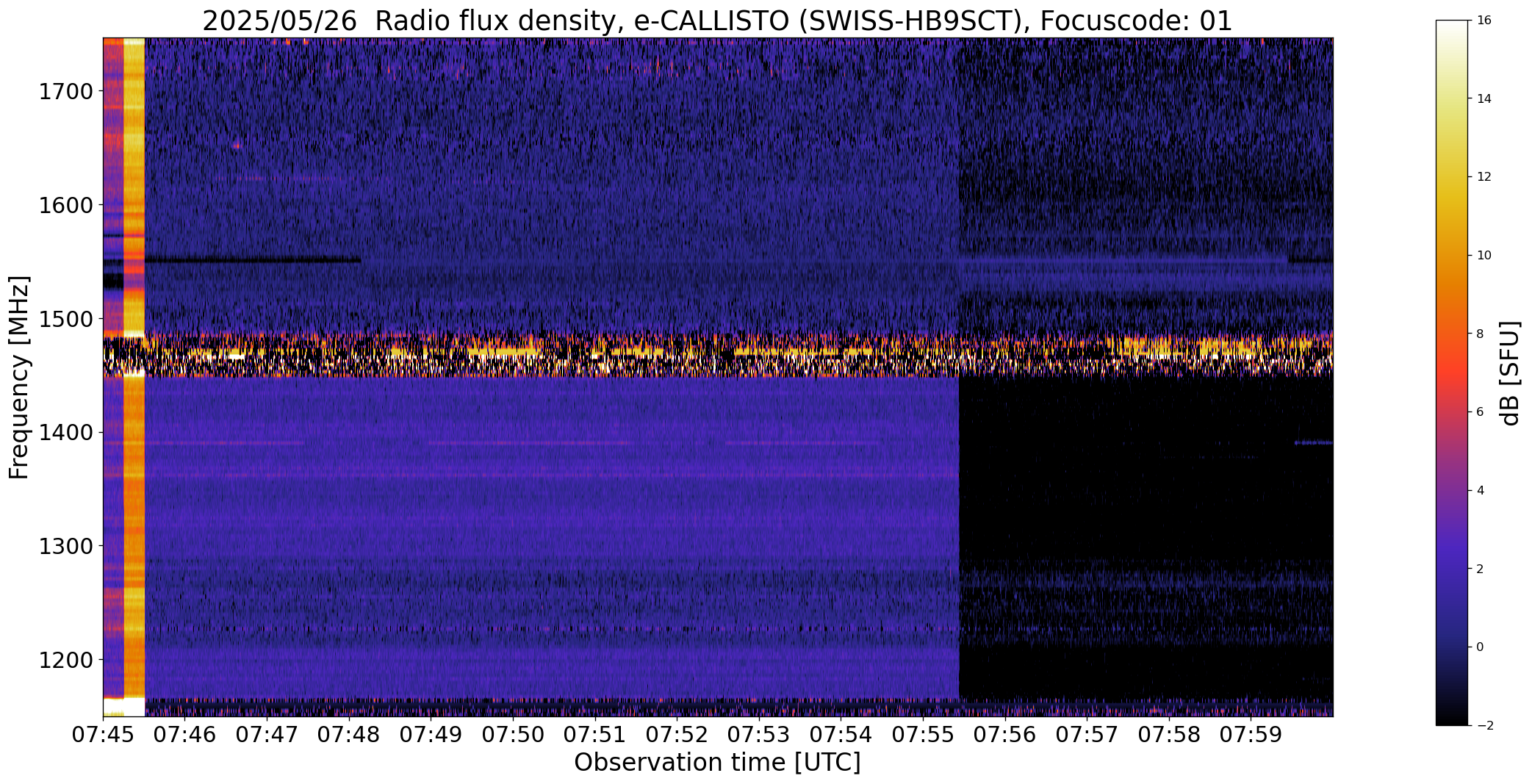The width and height of the screenshot is (1532, 784).
Task: Click the colorbar tick value 4
Action: tap(1480, 491)
